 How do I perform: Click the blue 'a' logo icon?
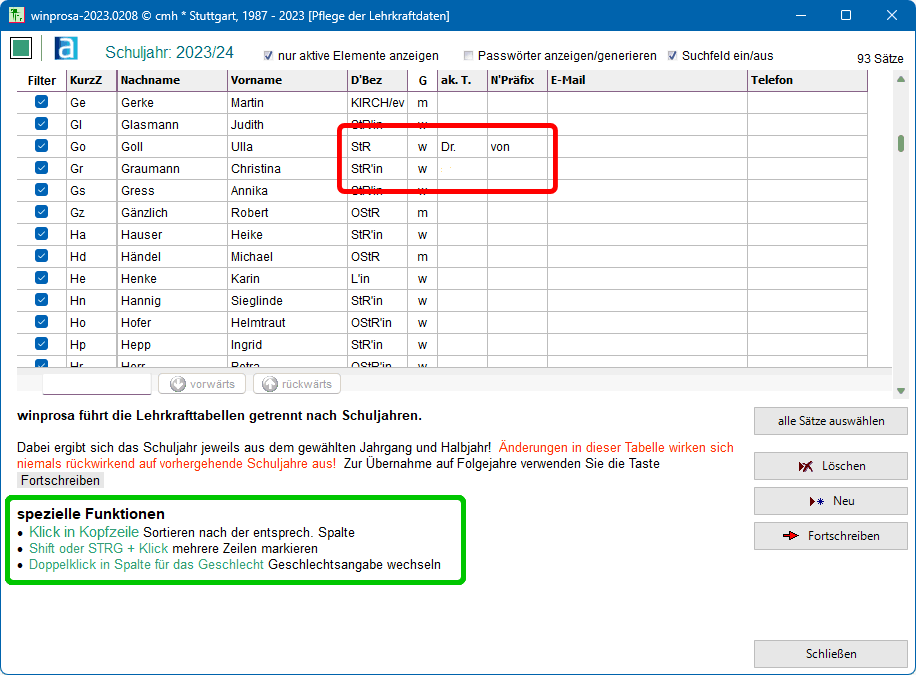(66, 49)
